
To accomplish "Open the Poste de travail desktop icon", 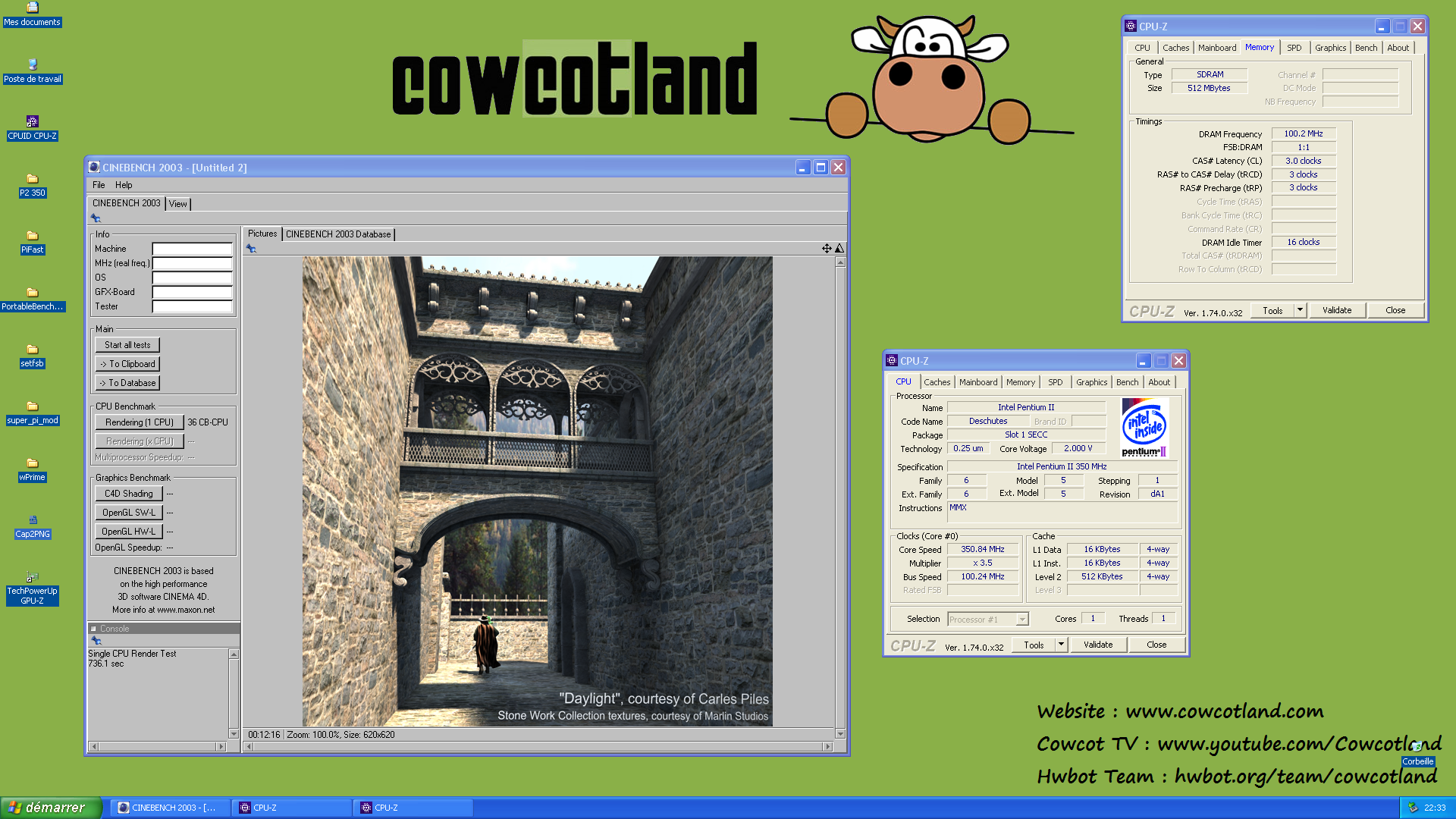I will (x=32, y=71).
